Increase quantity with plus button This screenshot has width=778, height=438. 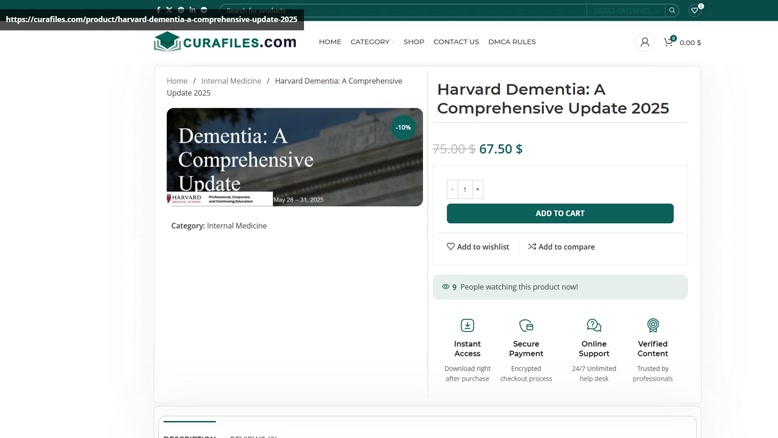(x=478, y=189)
